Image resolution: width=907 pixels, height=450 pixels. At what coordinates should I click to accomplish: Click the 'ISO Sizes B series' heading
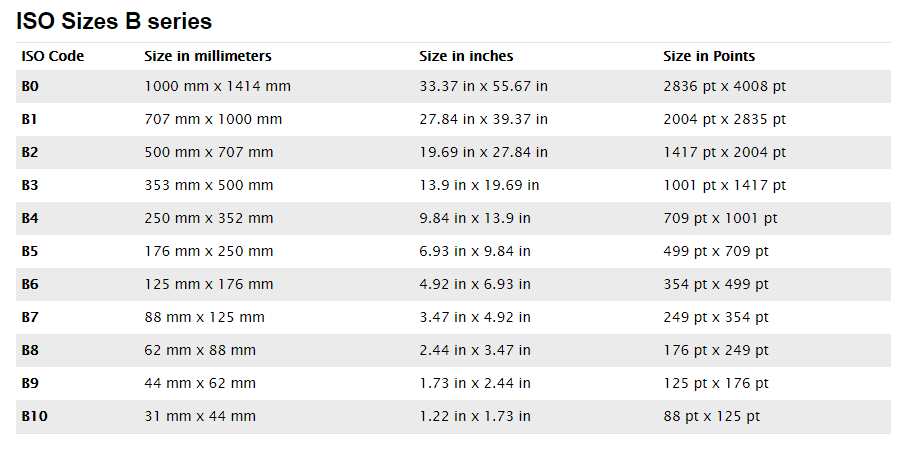tap(114, 21)
